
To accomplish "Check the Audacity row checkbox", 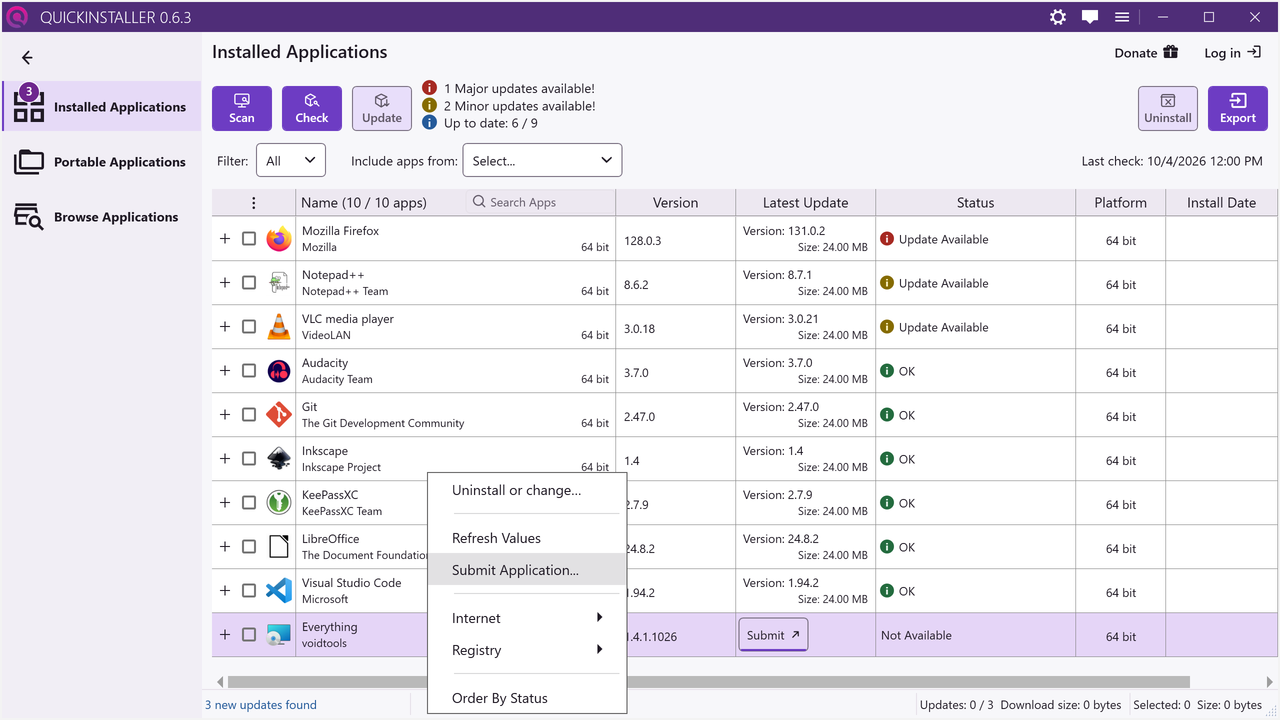I will [x=249, y=371].
